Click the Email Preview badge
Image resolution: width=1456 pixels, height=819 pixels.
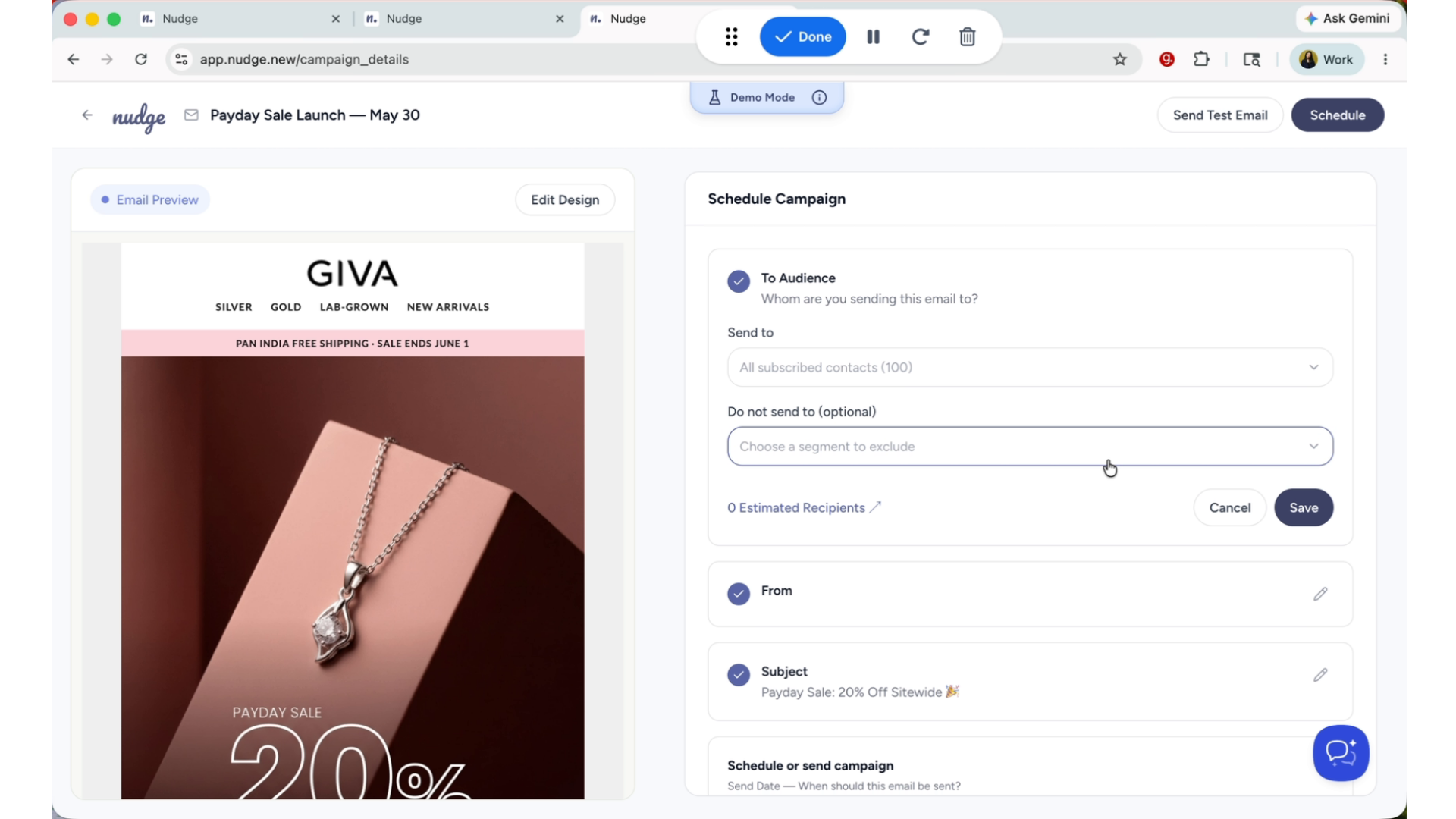point(150,199)
